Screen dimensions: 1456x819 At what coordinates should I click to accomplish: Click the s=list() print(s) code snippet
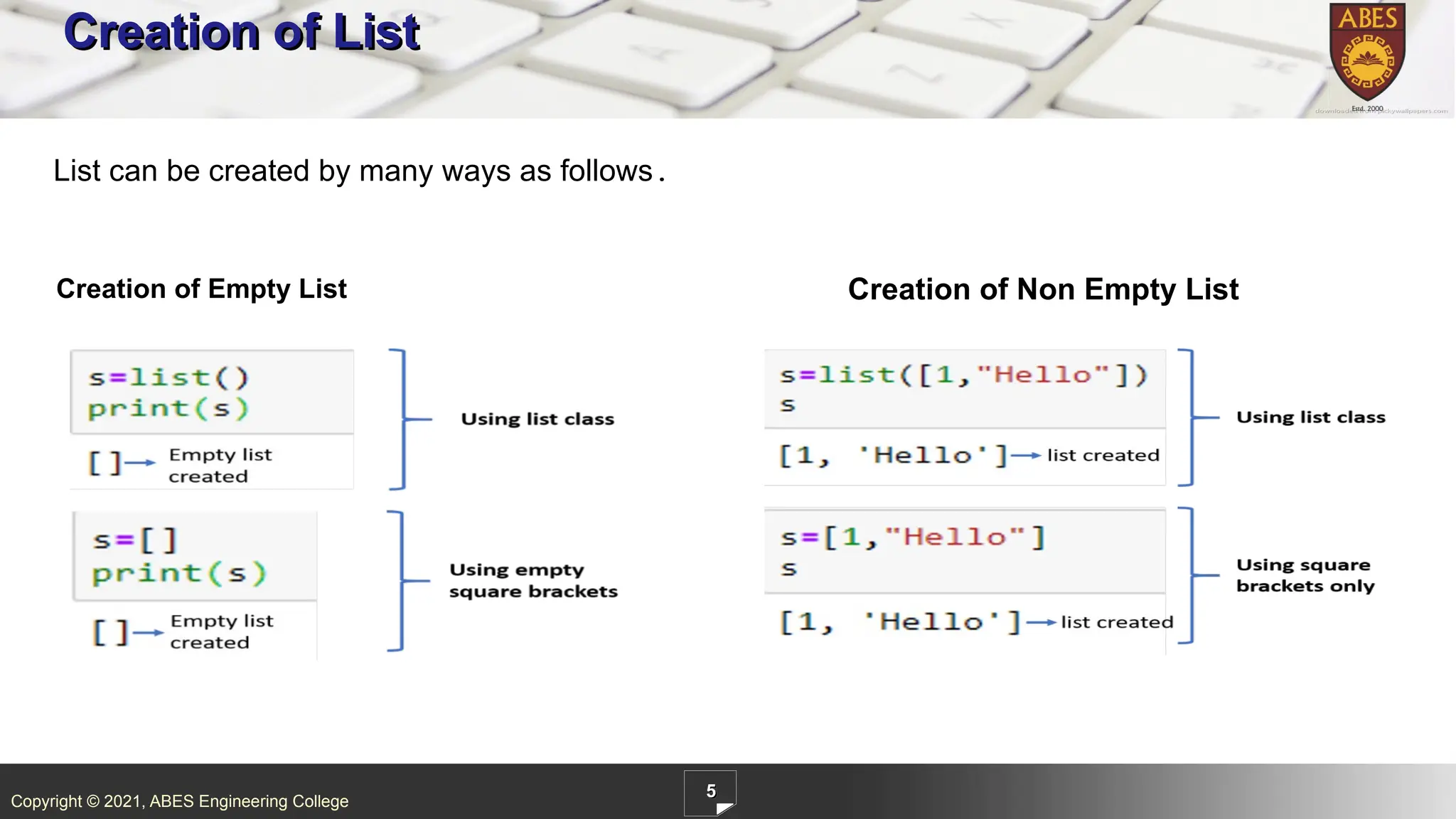coord(212,392)
